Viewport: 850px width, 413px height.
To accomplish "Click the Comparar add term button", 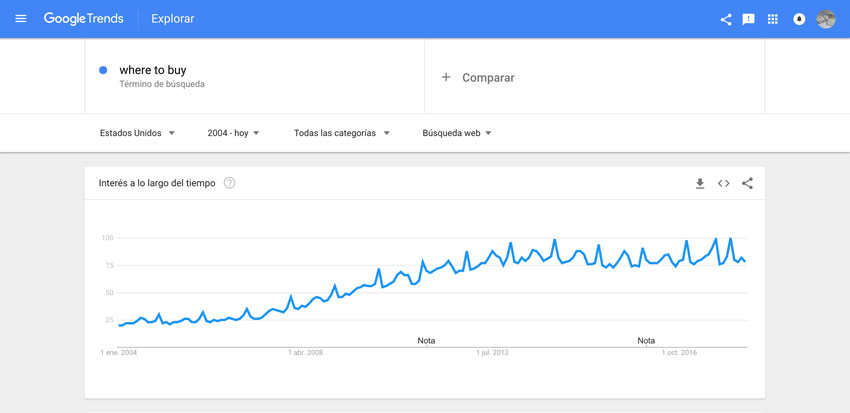I will point(478,78).
